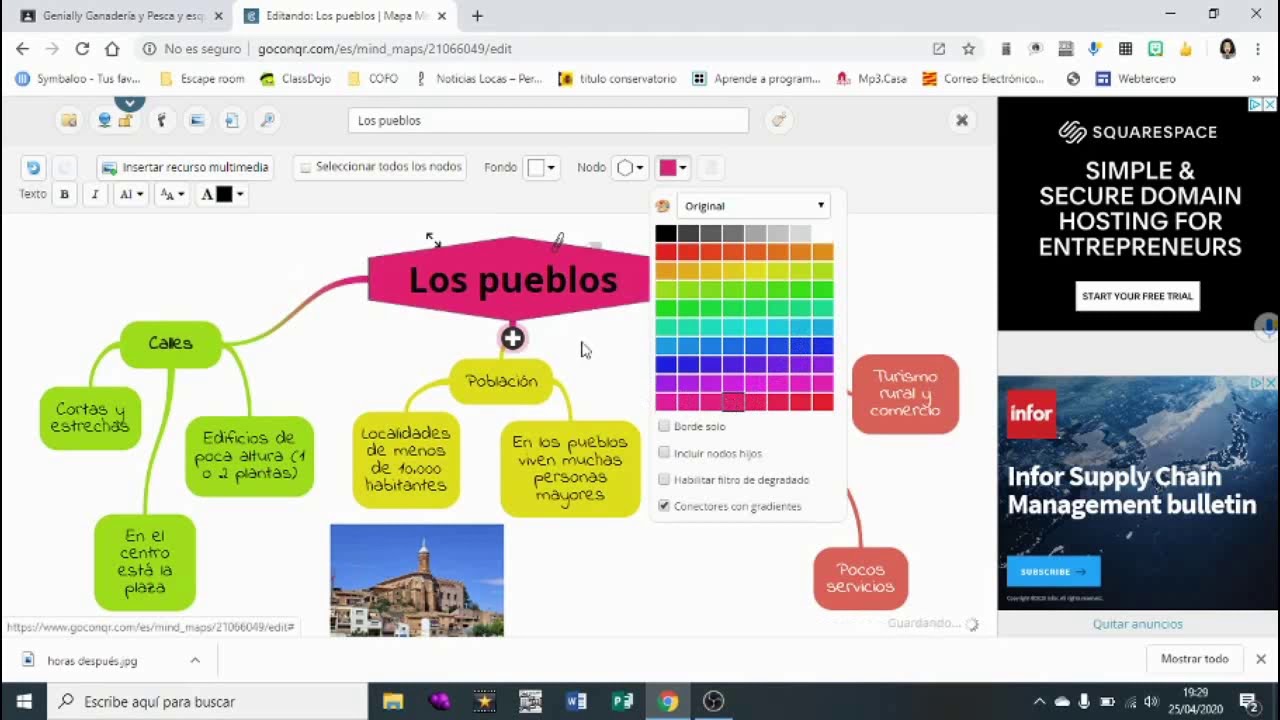Click the Los pueblos title input field

tap(548, 120)
